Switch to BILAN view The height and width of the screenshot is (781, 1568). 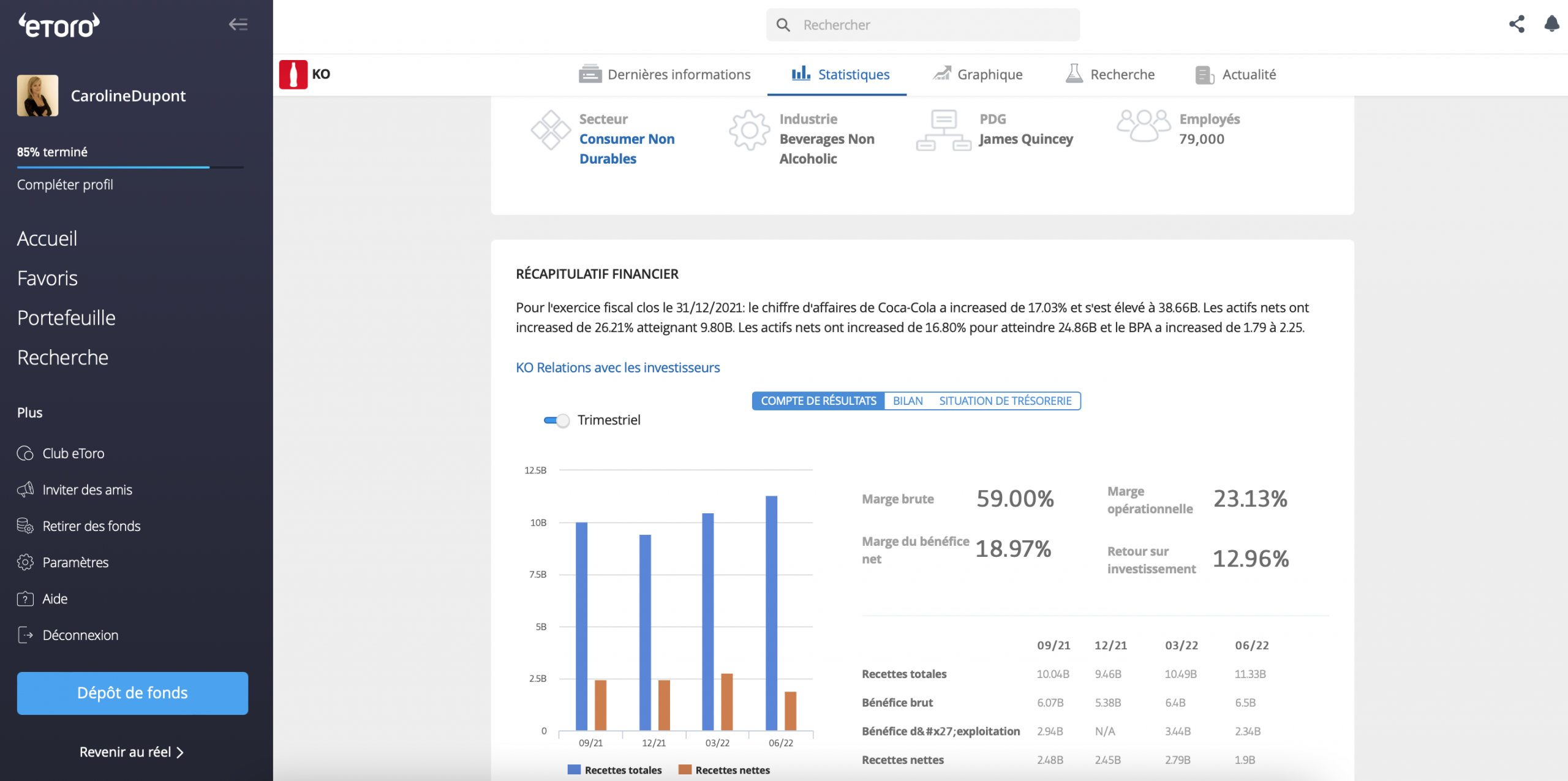(x=908, y=401)
